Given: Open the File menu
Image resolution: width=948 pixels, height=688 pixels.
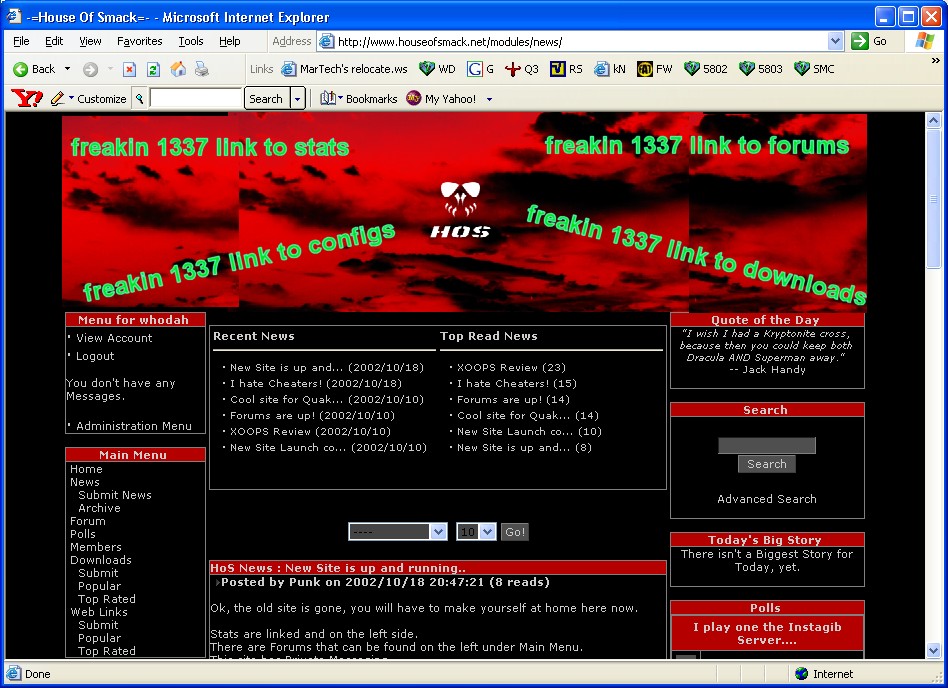Looking at the screenshot, I should click(x=21, y=41).
